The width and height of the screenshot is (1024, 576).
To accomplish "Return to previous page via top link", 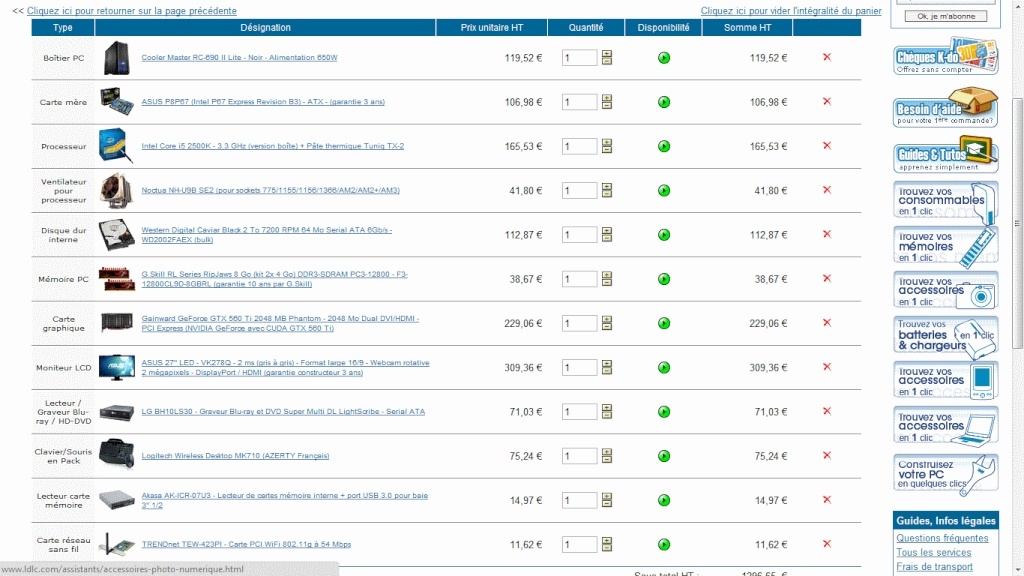I will (132, 10).
